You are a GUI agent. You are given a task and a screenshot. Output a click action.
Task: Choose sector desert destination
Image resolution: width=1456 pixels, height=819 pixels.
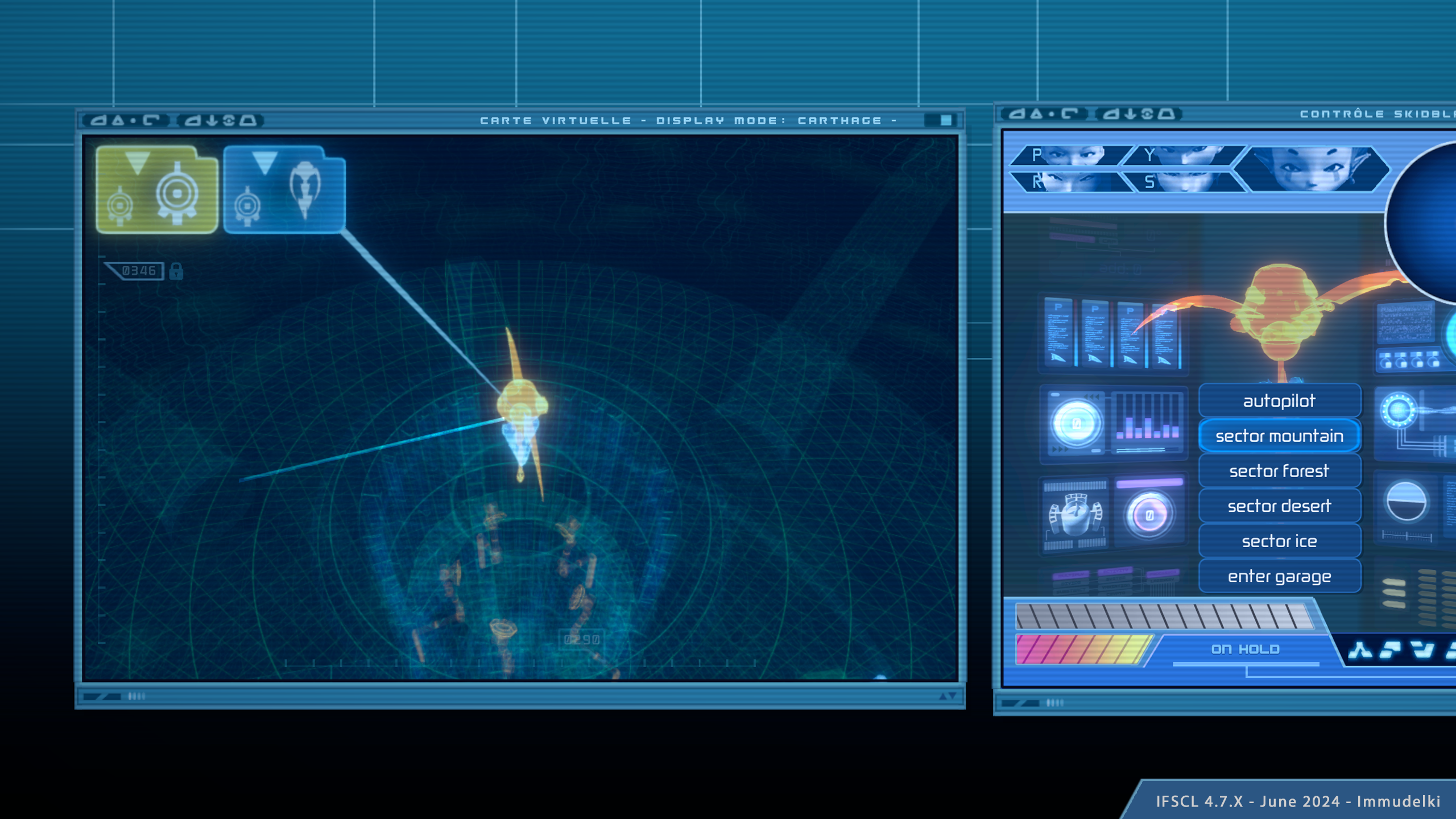click(x=1279, y=506)
